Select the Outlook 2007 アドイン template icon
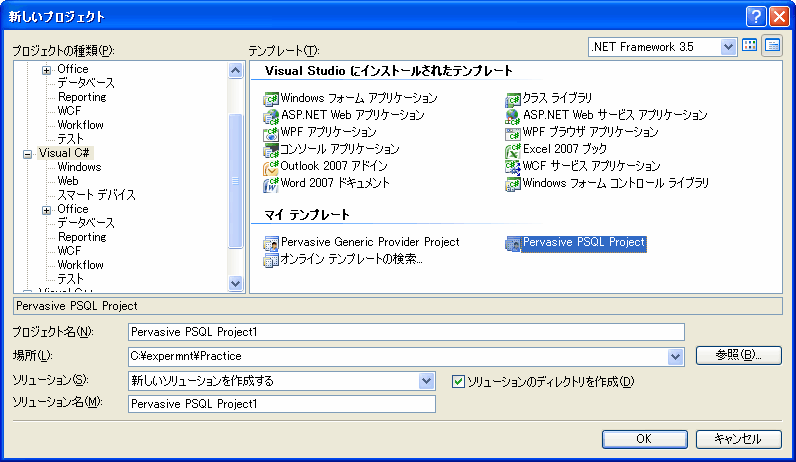The width and height of the screenshot is (796, 462). pos(270,166)
